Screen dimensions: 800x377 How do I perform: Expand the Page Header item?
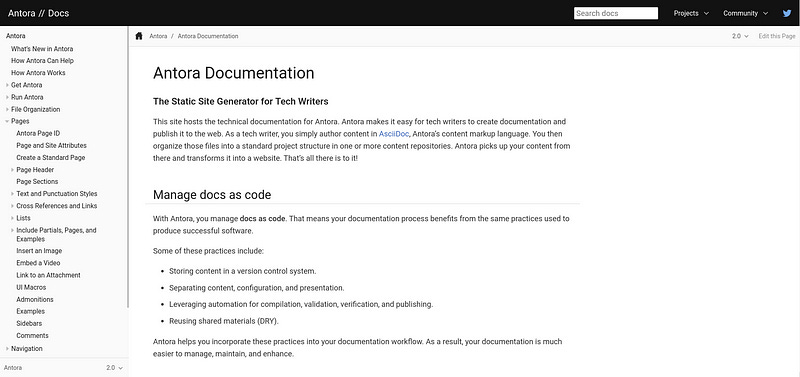12,170
